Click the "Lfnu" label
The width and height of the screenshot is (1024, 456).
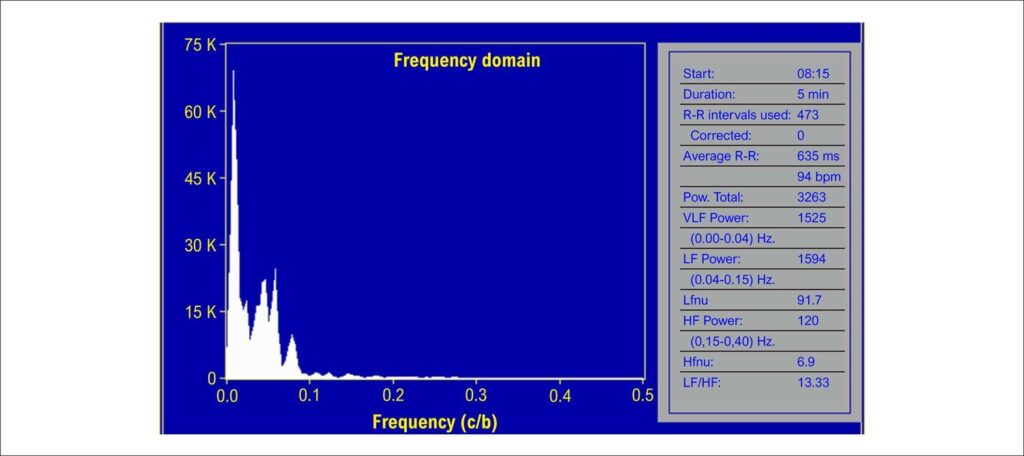tap(695, 301)
